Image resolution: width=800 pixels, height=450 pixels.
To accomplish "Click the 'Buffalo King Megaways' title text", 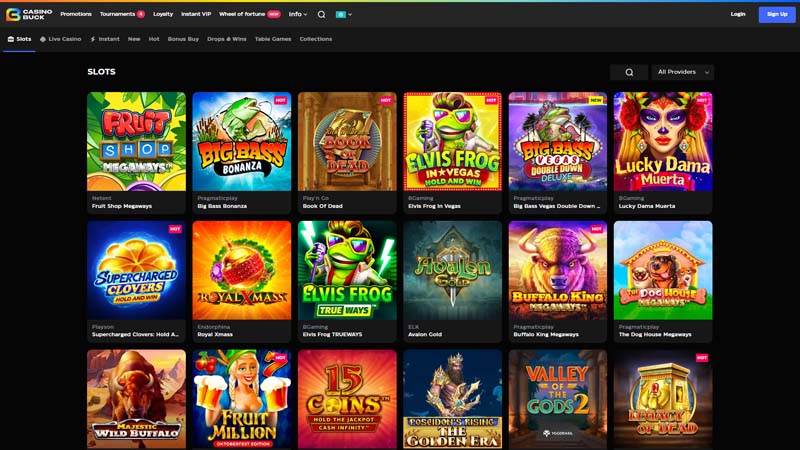I will 546,335.
